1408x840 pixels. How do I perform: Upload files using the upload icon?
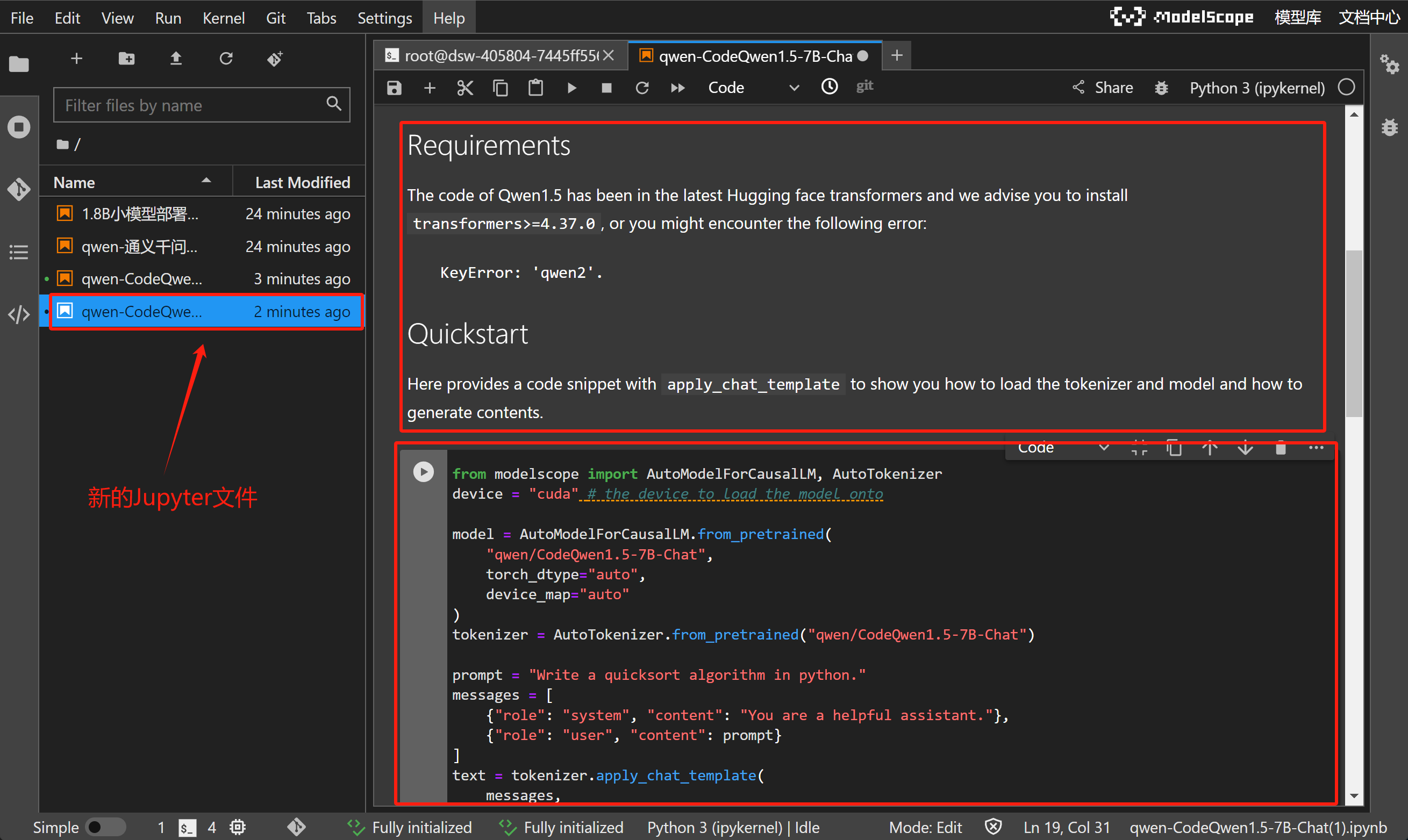point(176,58)
